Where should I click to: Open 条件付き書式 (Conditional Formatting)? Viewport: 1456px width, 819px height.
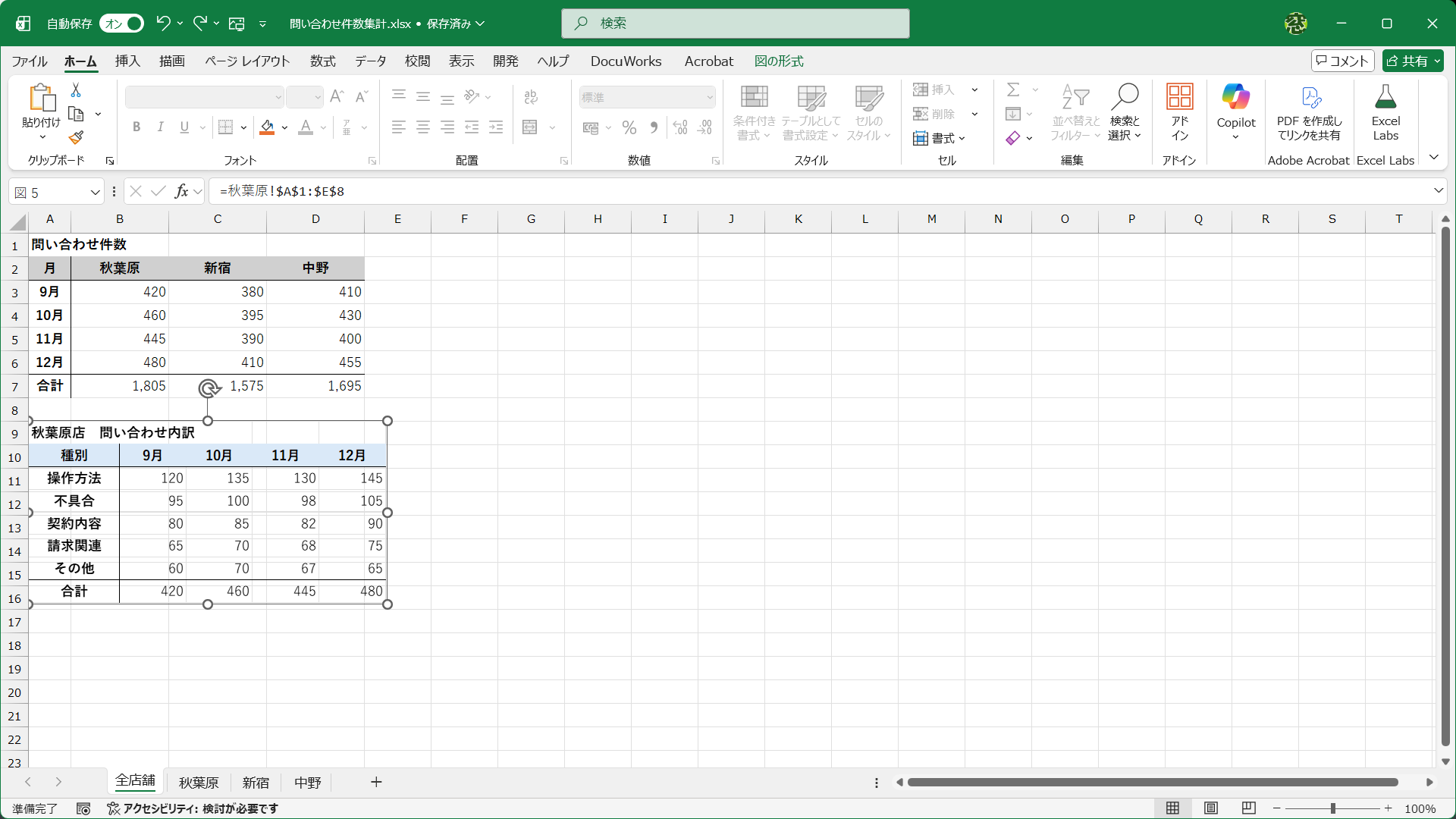753,112
